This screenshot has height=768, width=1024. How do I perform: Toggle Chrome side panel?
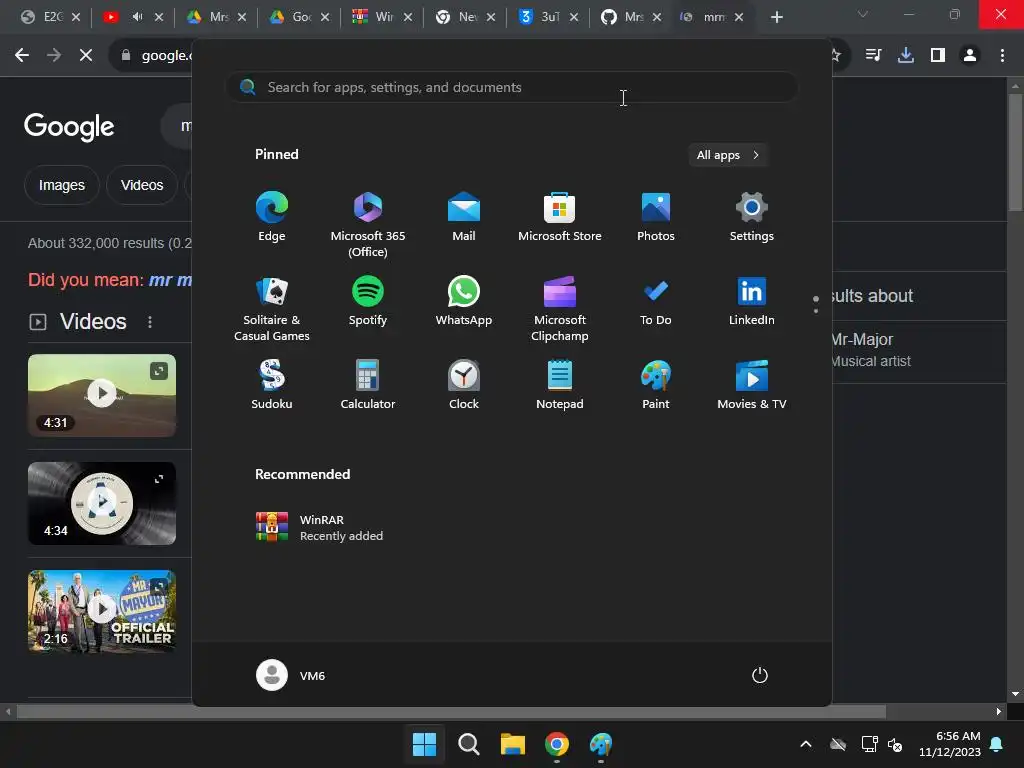[x=938, y=56]
